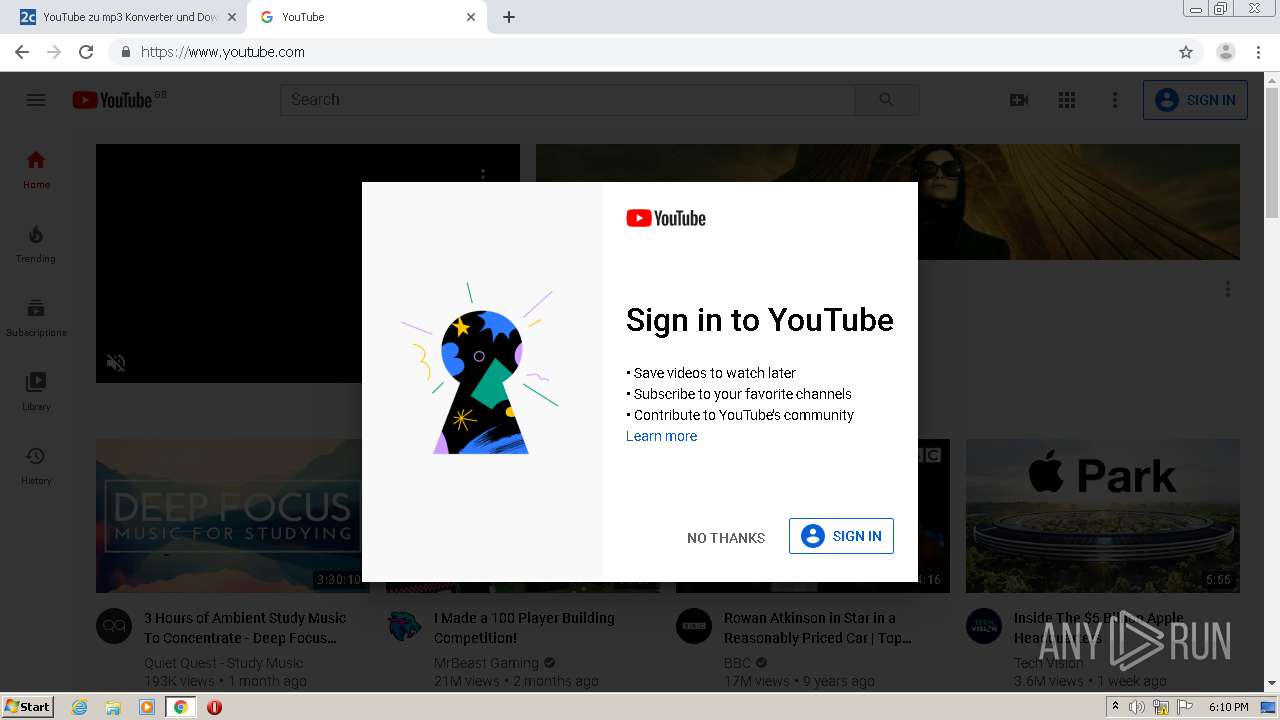Click the SIGN IN button in the dialog
This screenshot has height=720, width=1280.
(841, 536)
